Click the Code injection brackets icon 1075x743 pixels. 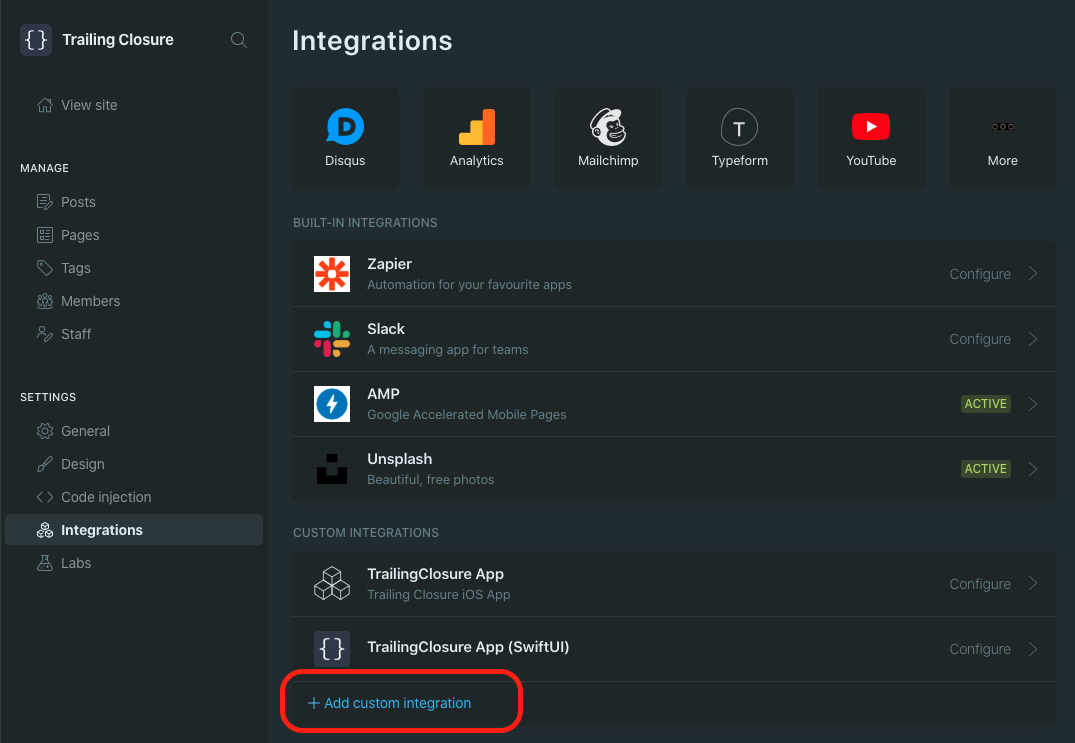click(45, 497)
